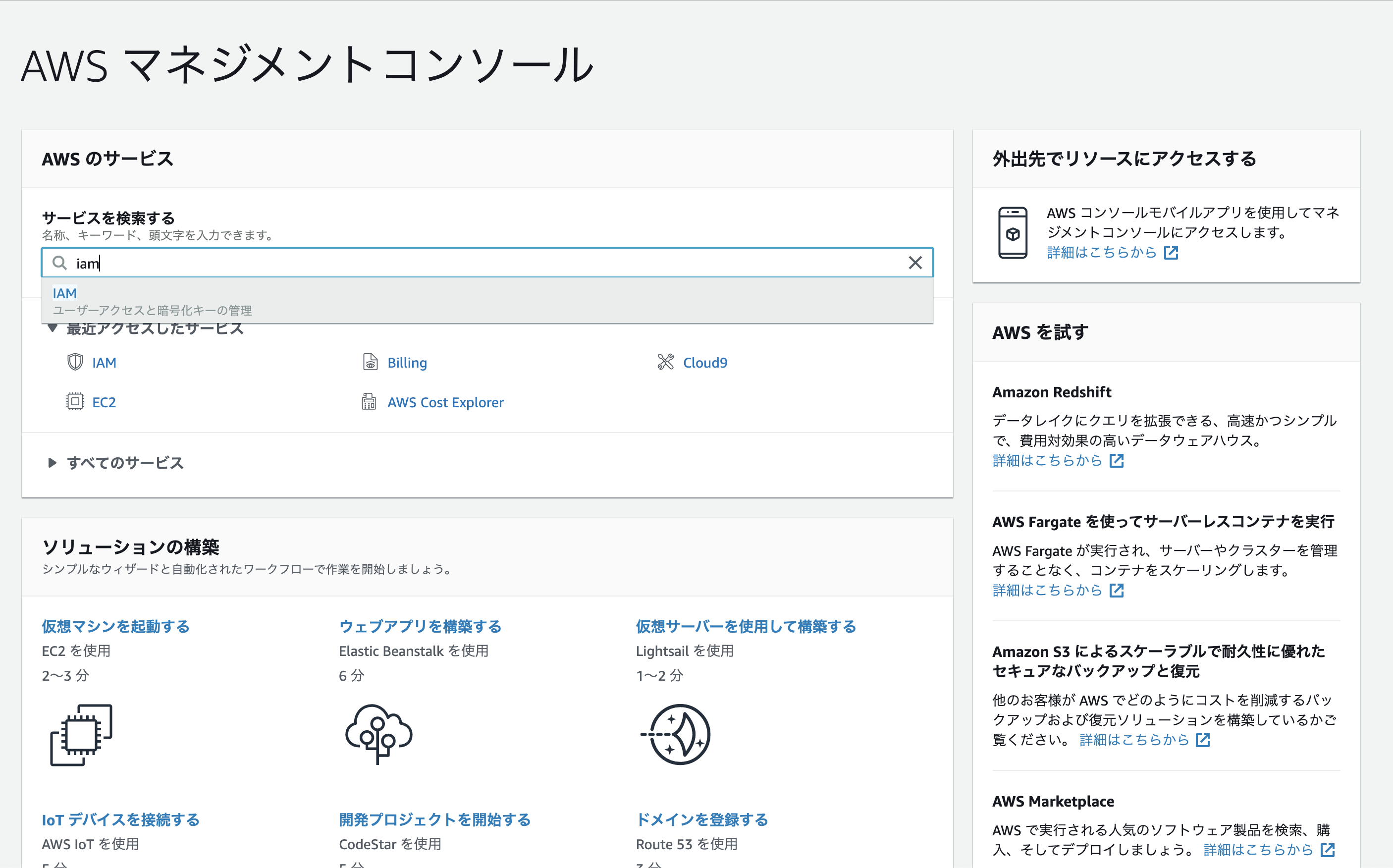
Task: Open the ウェブアプリを構築する link
Action: point(420,626)
